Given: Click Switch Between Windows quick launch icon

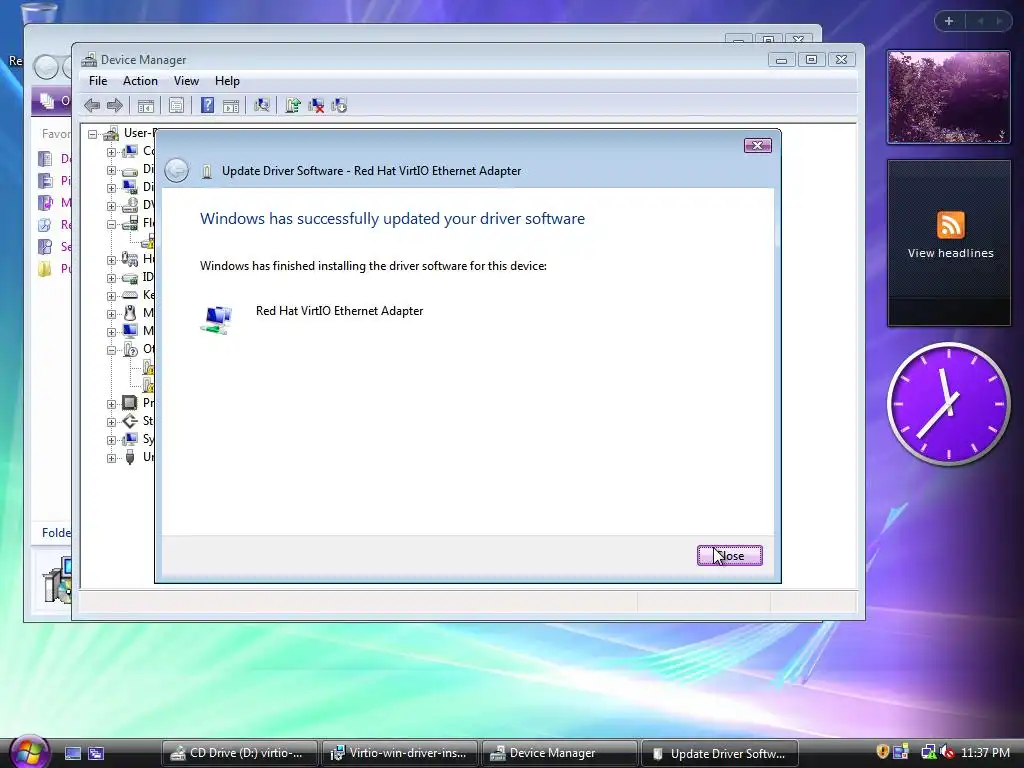Looking at the screenshot, I should 96,753.
